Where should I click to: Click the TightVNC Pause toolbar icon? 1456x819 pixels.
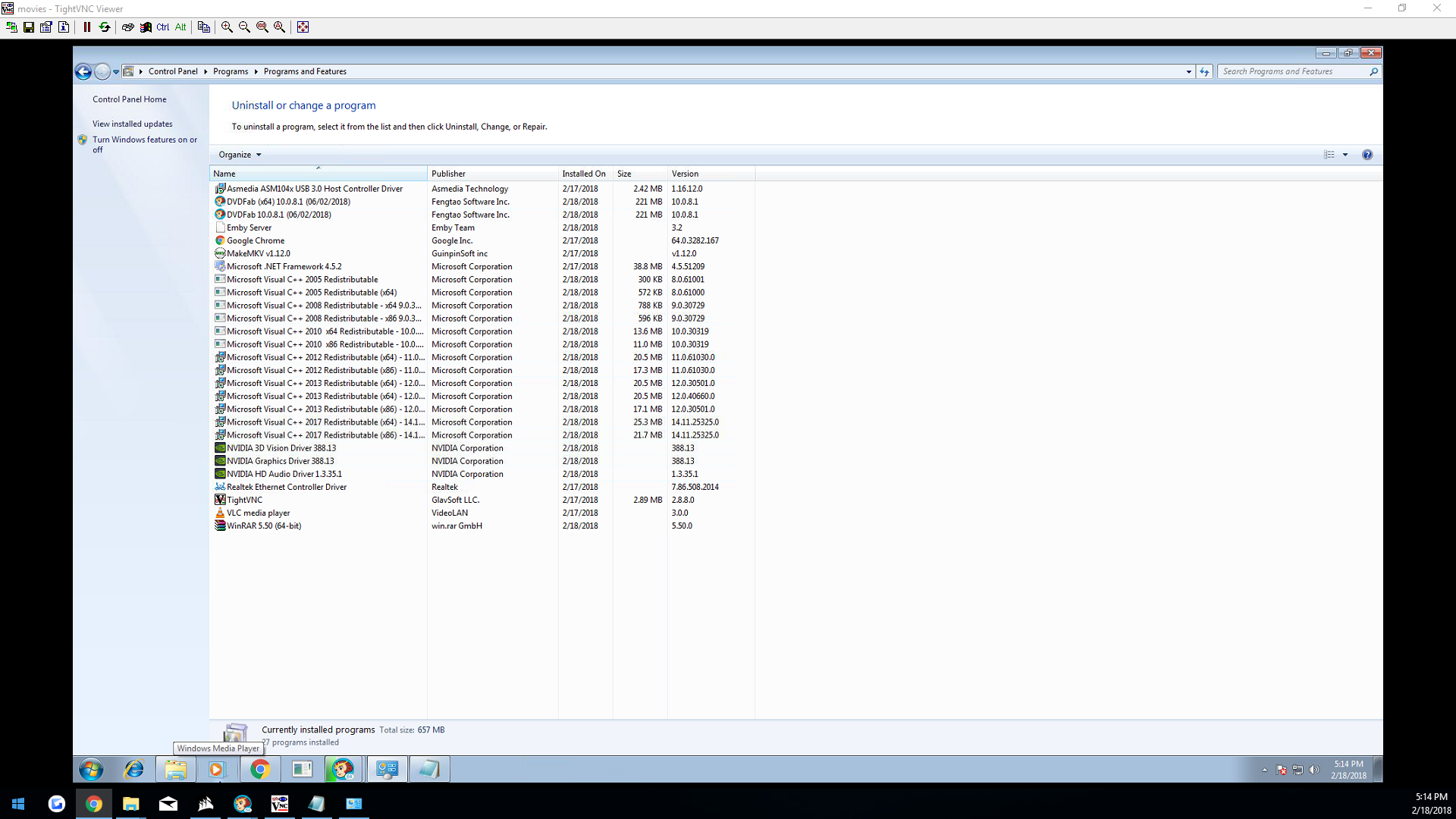tap(87, 27)
